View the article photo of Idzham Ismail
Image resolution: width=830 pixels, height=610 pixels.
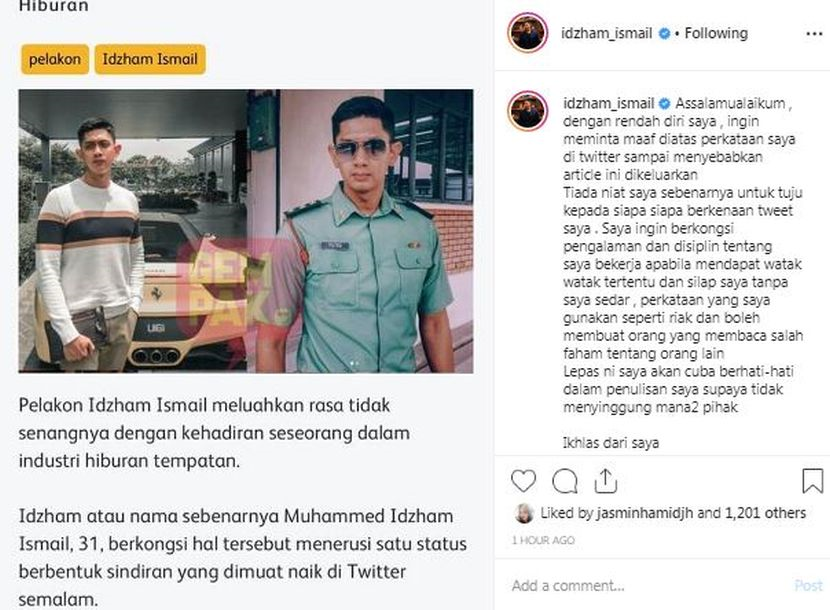coord(246,231)
